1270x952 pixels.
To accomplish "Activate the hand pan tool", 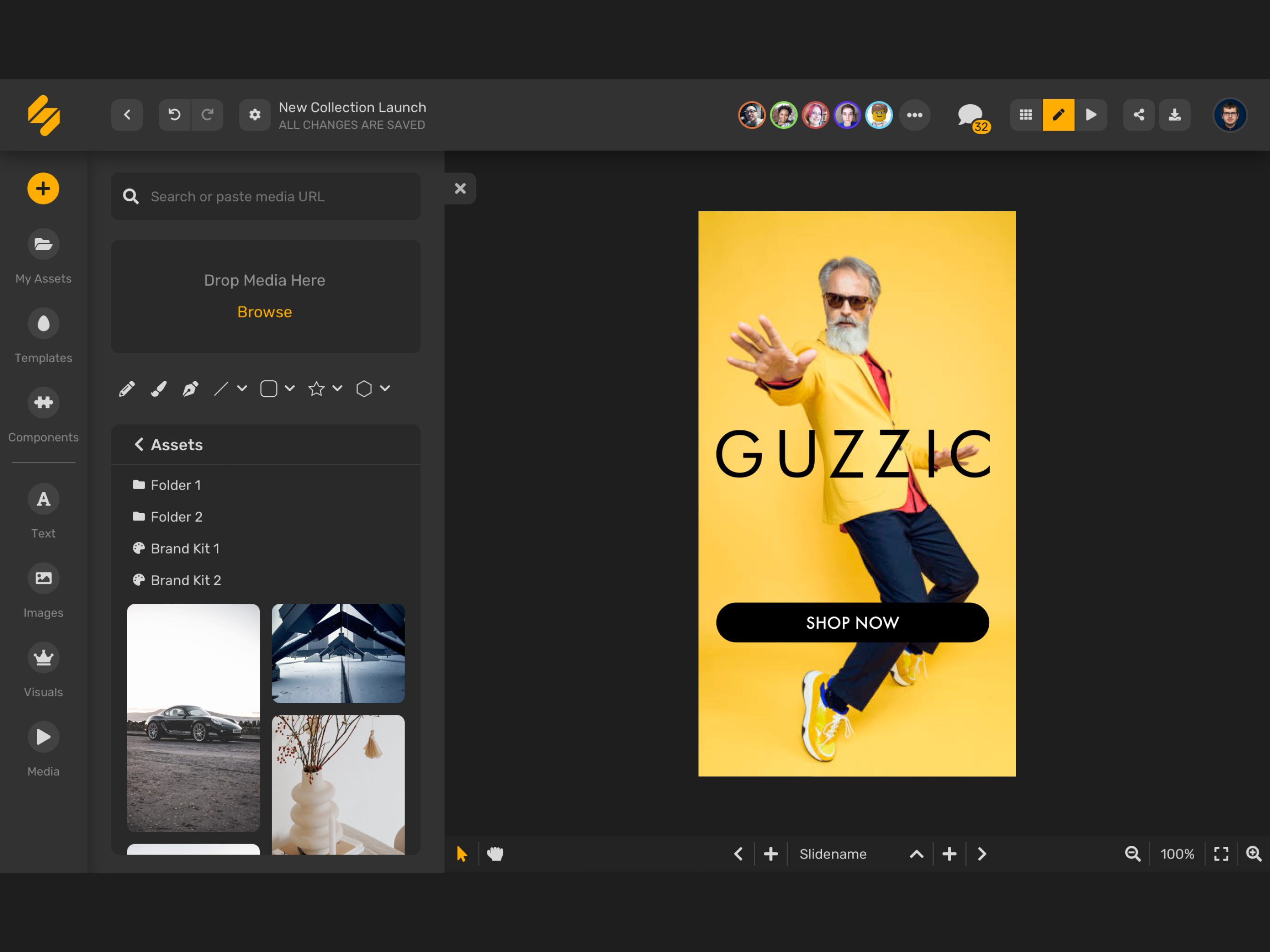I will [x=495, y=854].
